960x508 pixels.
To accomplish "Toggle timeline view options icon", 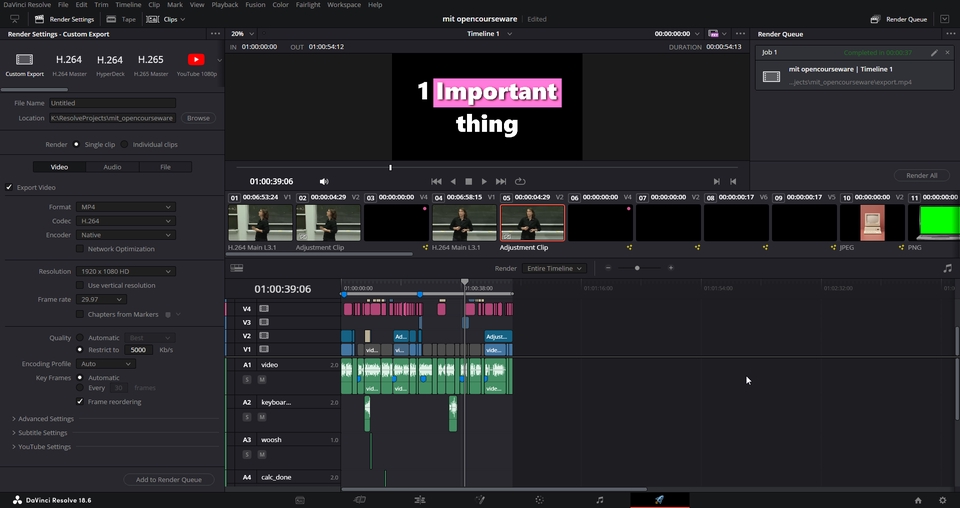I will click(x=237, y=268).
